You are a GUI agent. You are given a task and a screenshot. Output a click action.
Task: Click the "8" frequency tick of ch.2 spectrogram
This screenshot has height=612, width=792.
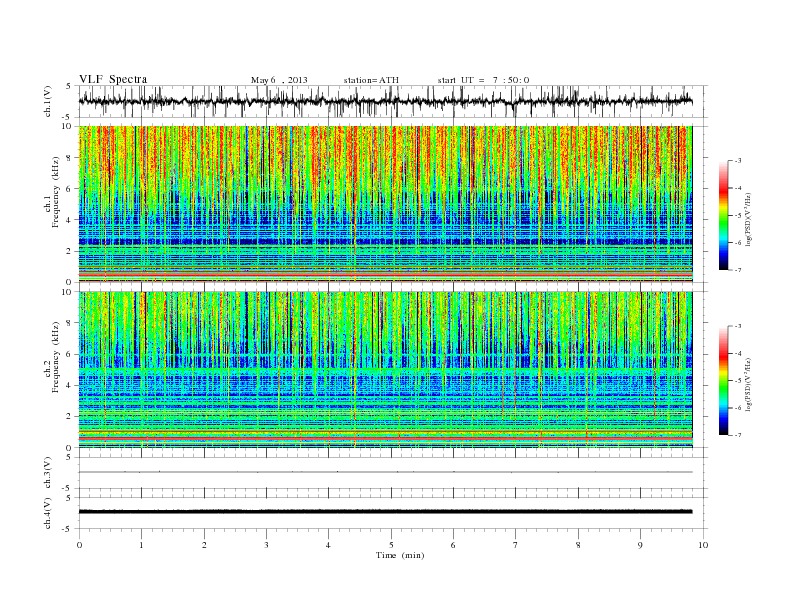click(70, 323)
